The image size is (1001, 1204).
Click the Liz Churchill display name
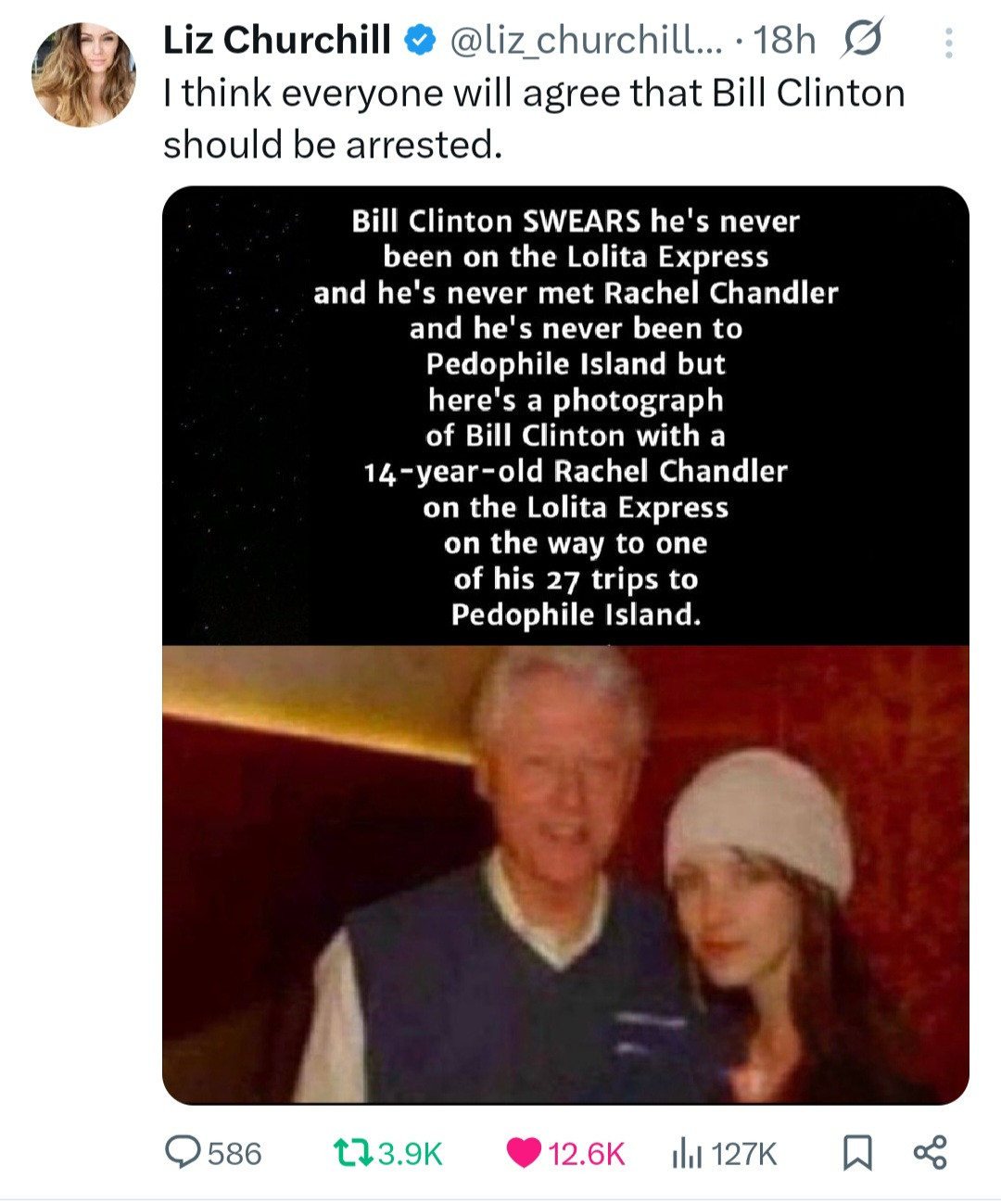click(277, 40)
